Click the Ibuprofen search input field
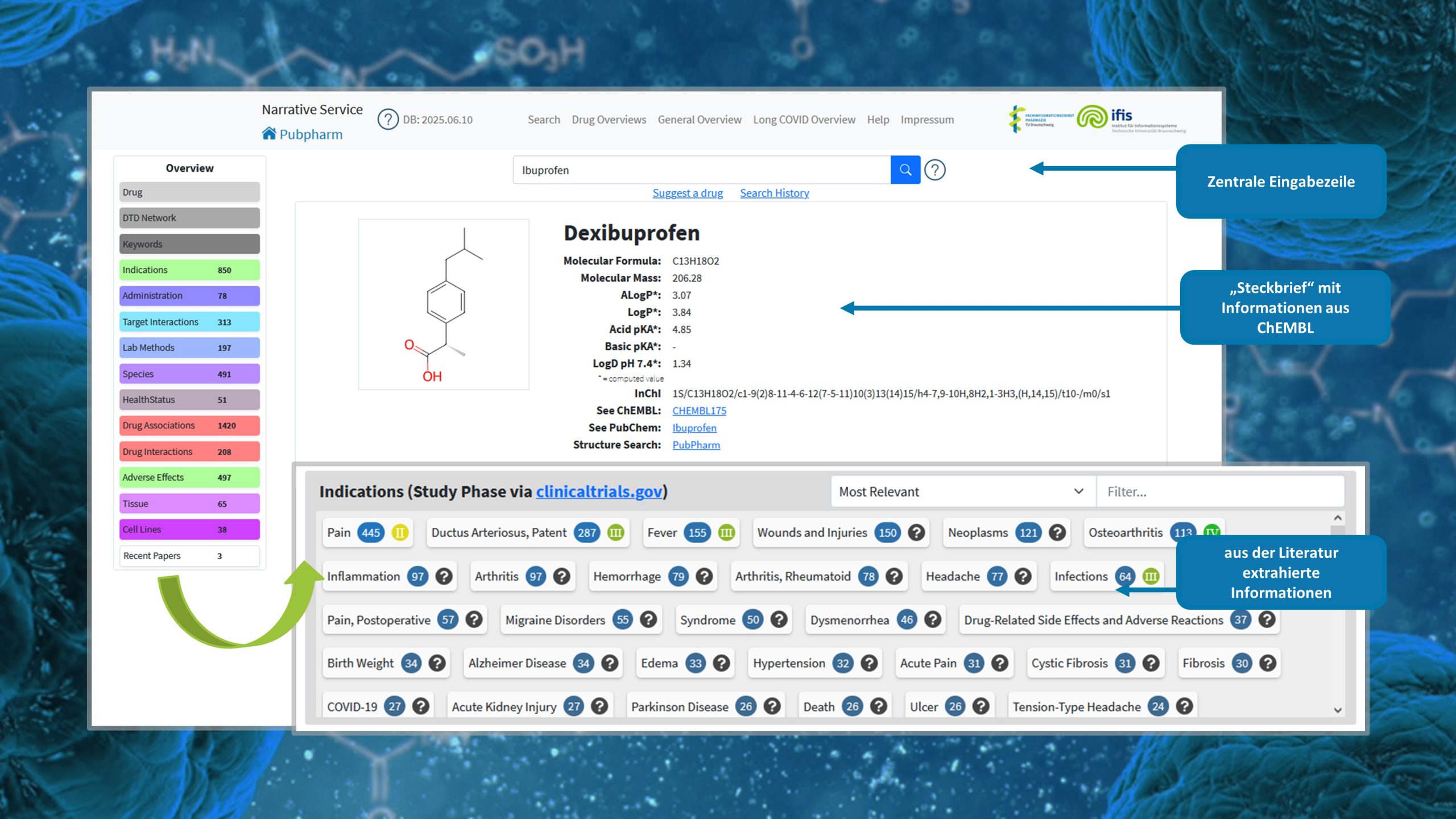 click(x=701, y=169)
